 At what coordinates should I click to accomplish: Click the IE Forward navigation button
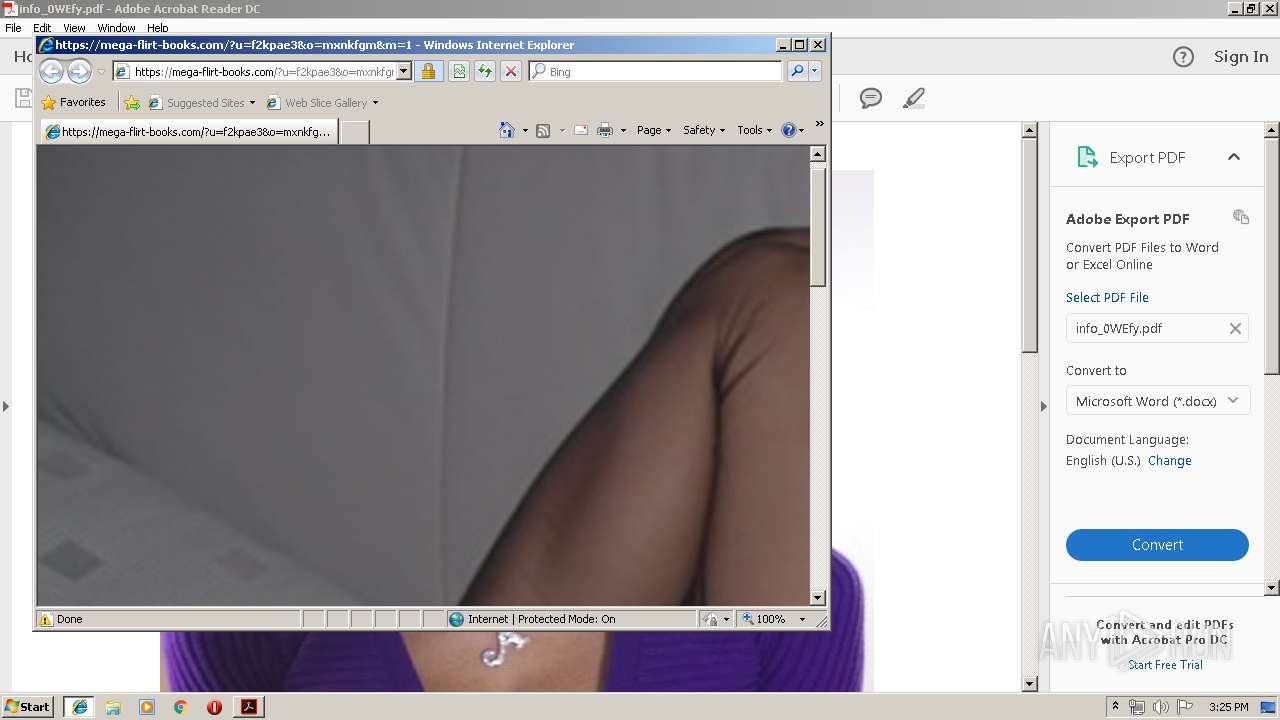(x=79, y=71)
